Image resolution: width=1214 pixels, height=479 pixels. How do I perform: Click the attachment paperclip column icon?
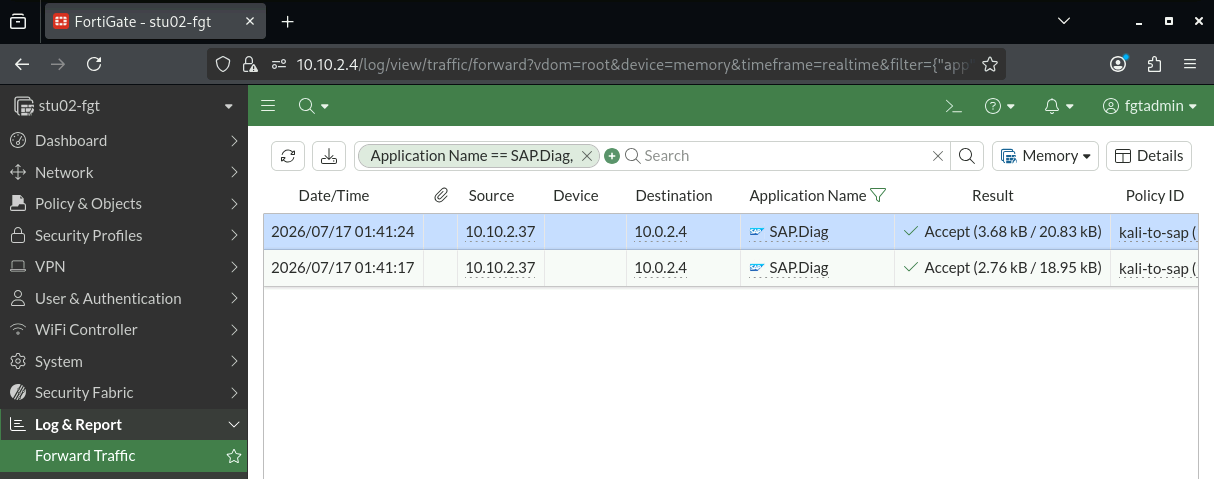[441, 196]
